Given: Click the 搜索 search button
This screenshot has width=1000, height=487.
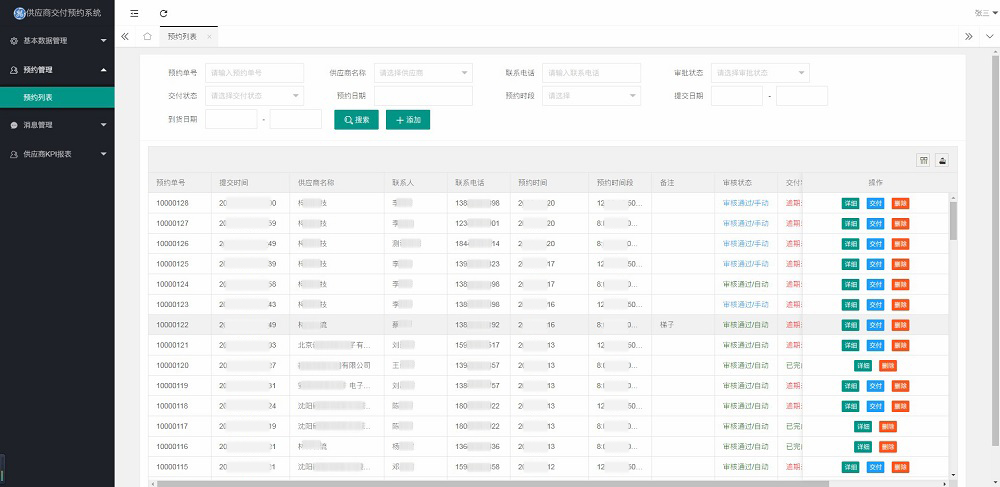Looking at the screenshot, I should point(356,120).
